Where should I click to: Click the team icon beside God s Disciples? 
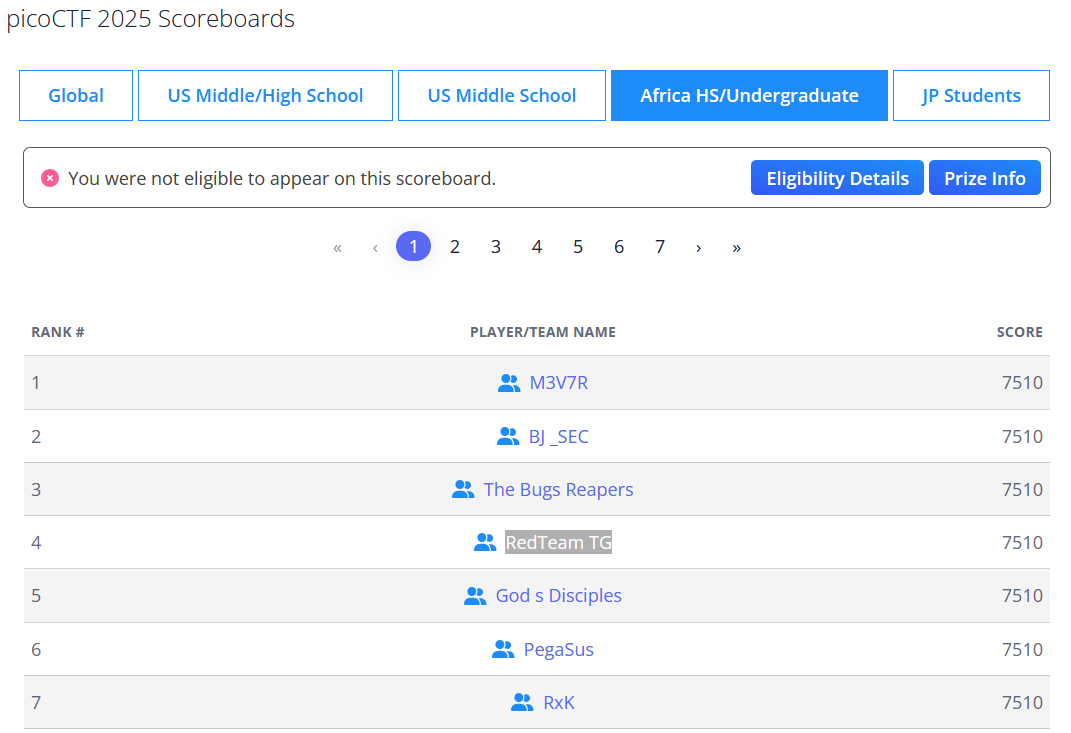click(475, 596)
